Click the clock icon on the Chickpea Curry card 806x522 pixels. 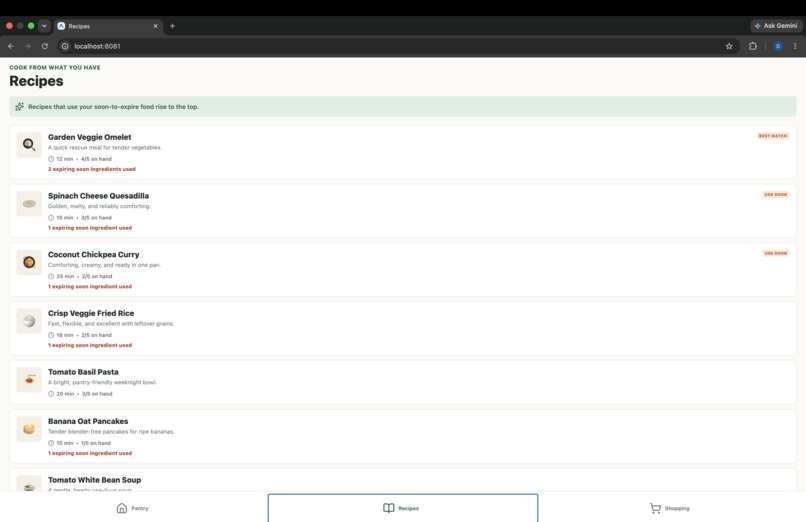(51, 276)
